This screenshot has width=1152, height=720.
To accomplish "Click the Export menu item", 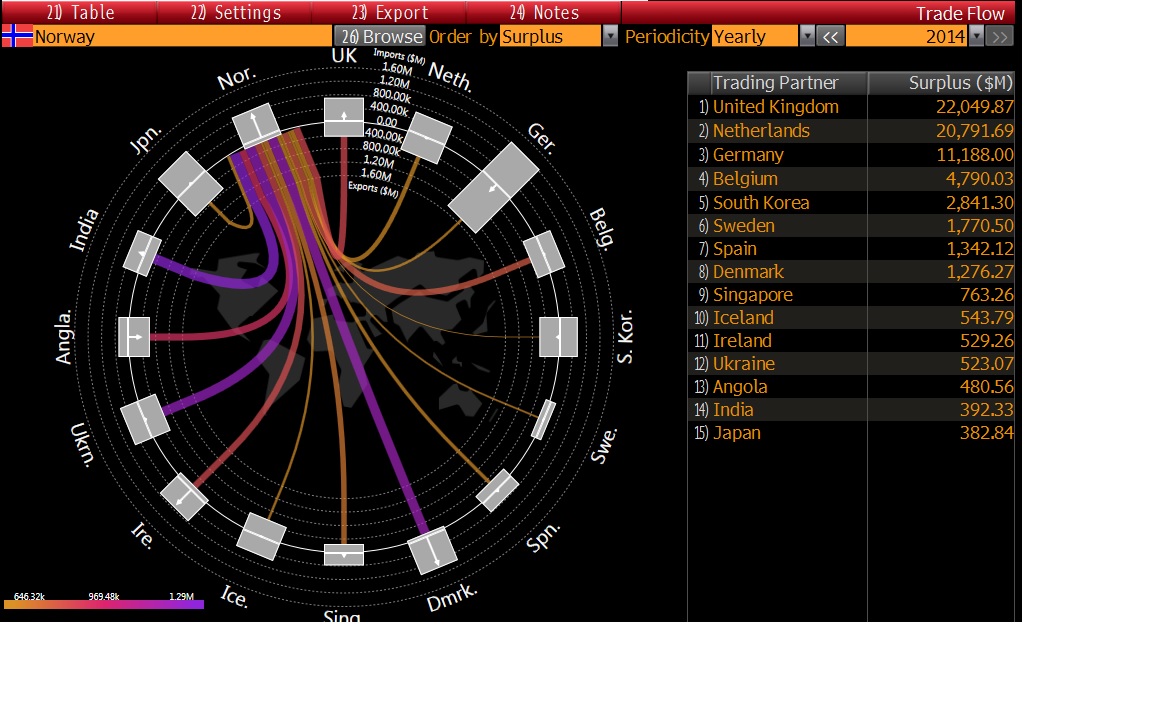I will (x=389, y=13).
